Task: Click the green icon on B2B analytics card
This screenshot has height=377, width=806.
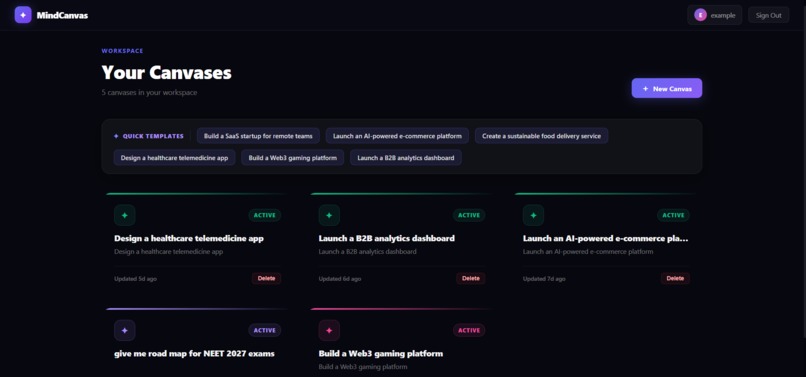Action: [329, 215]
